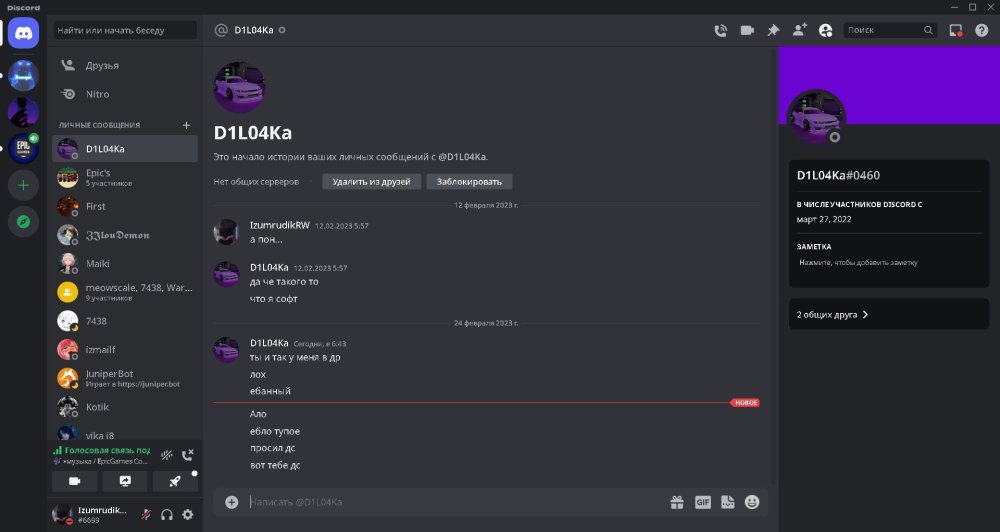Add friends to this DM
This screenshot has width=1000, height=532.
tap(799, 30)
